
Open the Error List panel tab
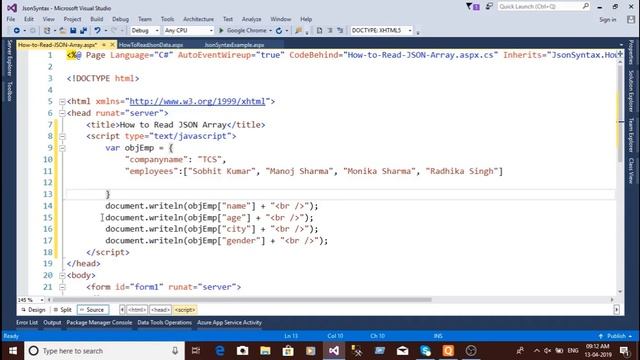click(x=27, y=322)
